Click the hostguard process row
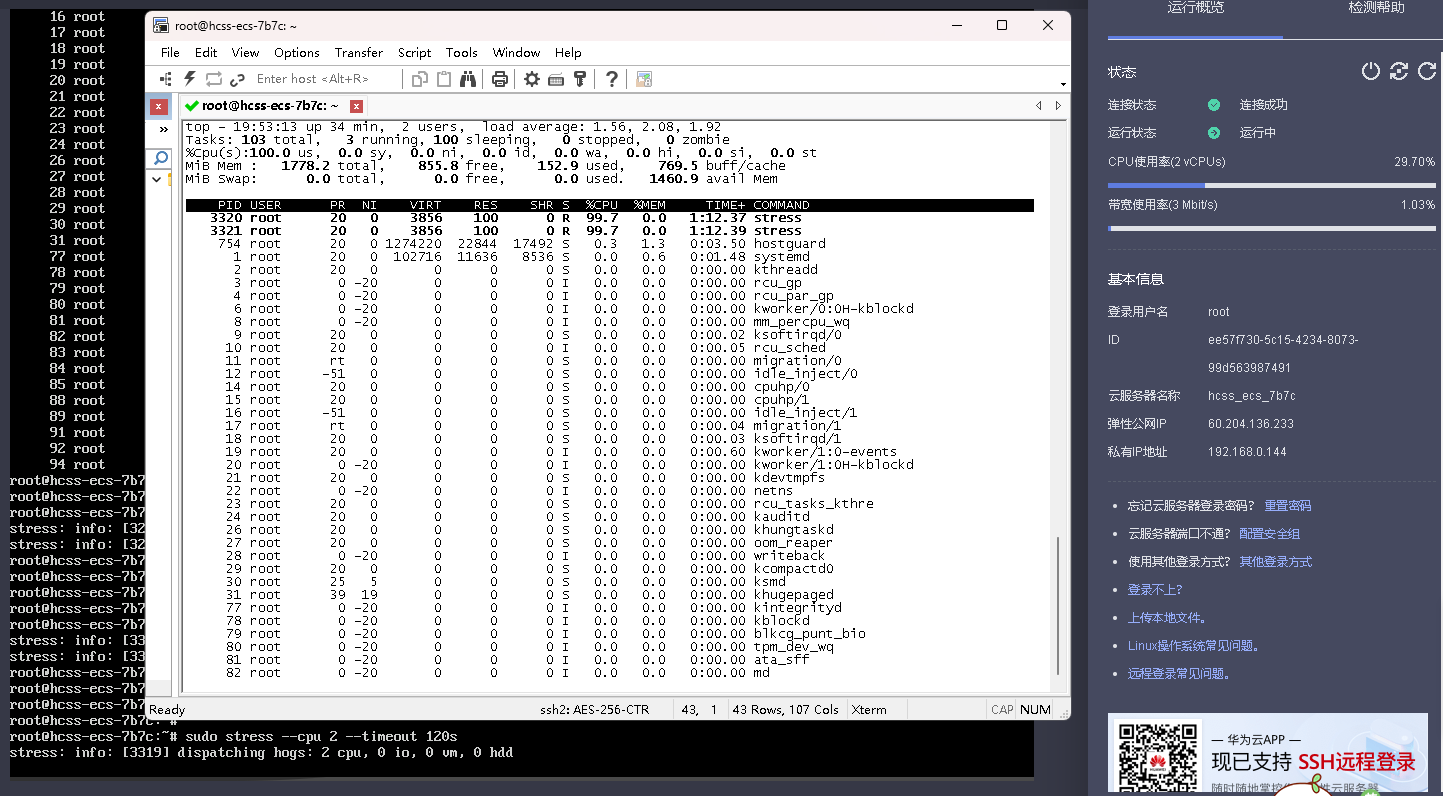 click(608, 244)
